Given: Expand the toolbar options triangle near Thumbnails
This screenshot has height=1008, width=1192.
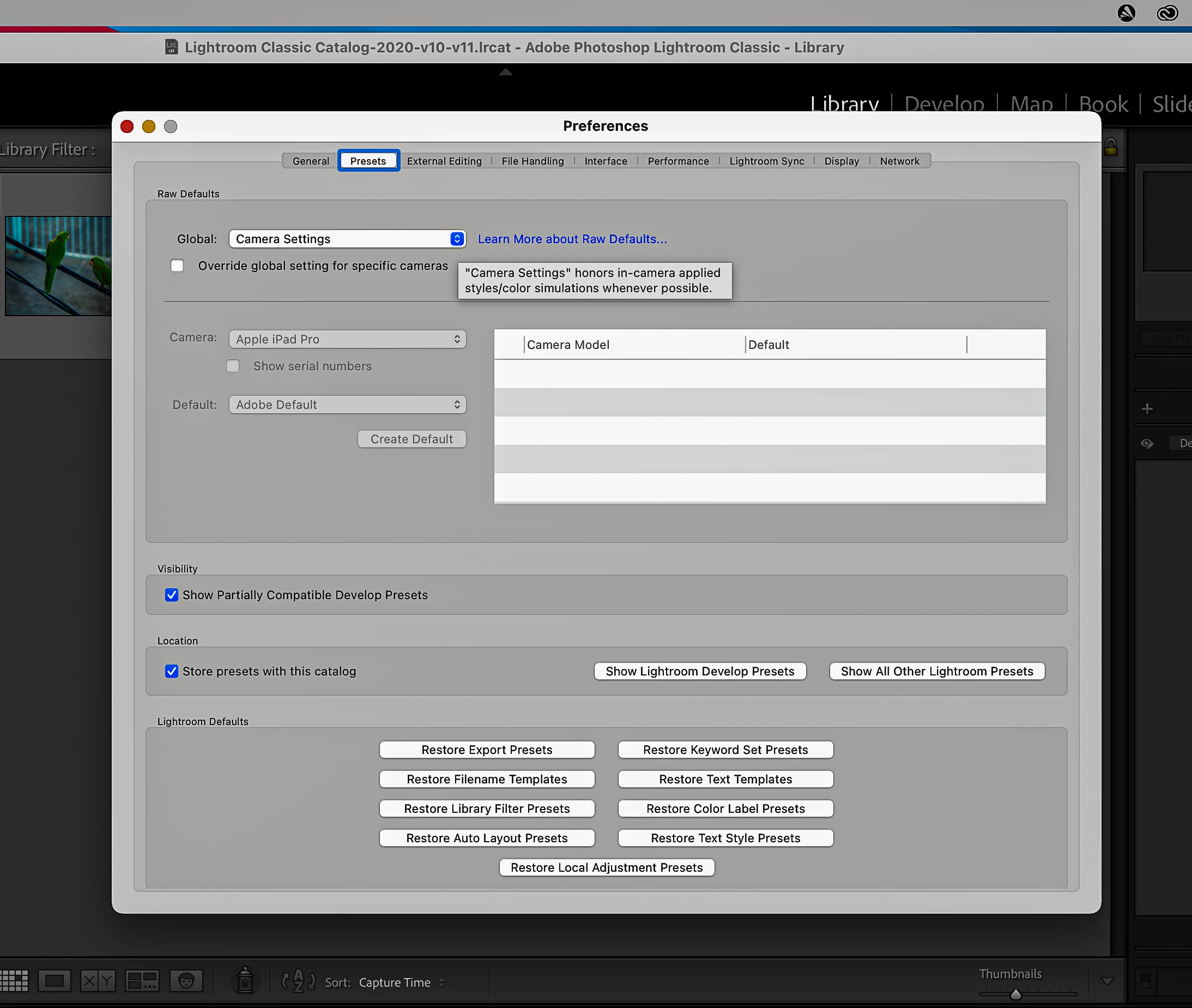Looking at the screenshot, I should coord(1107,981).
